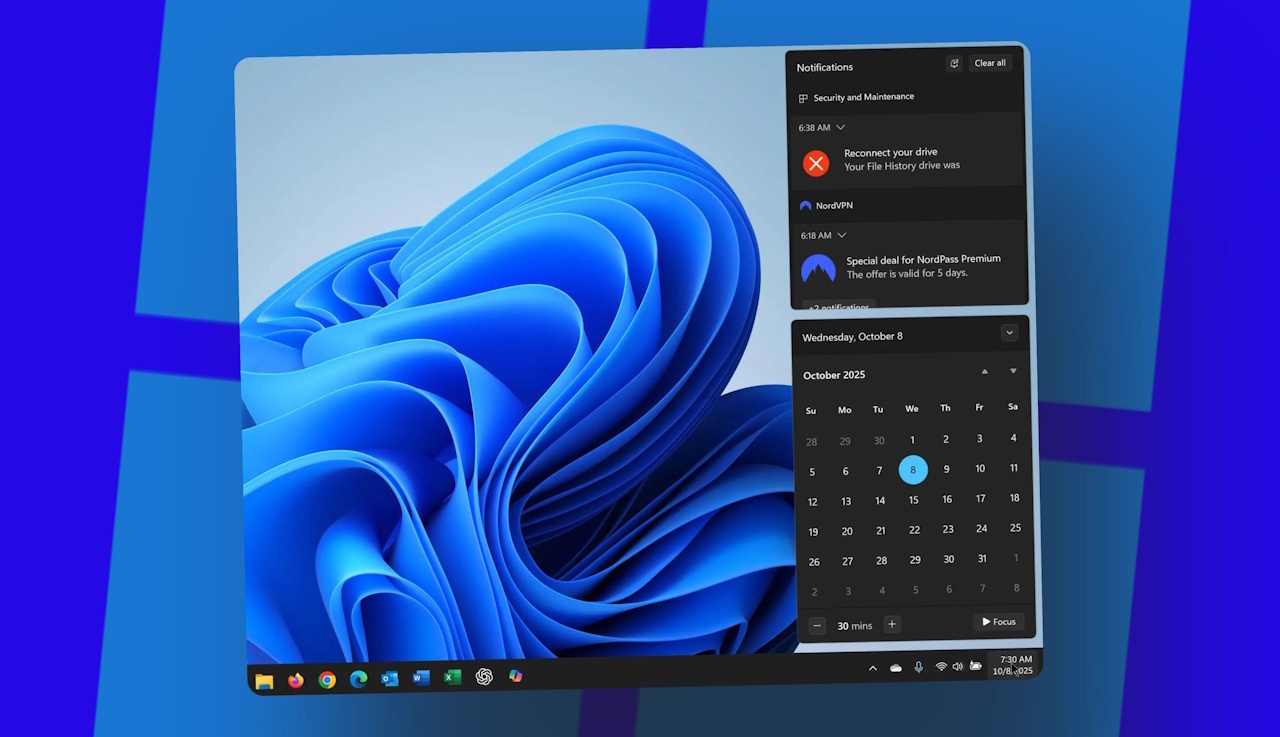Click the Security and Maintenance icon
The width and height of the screenshot is (1280, 737).
pos(803,97)
